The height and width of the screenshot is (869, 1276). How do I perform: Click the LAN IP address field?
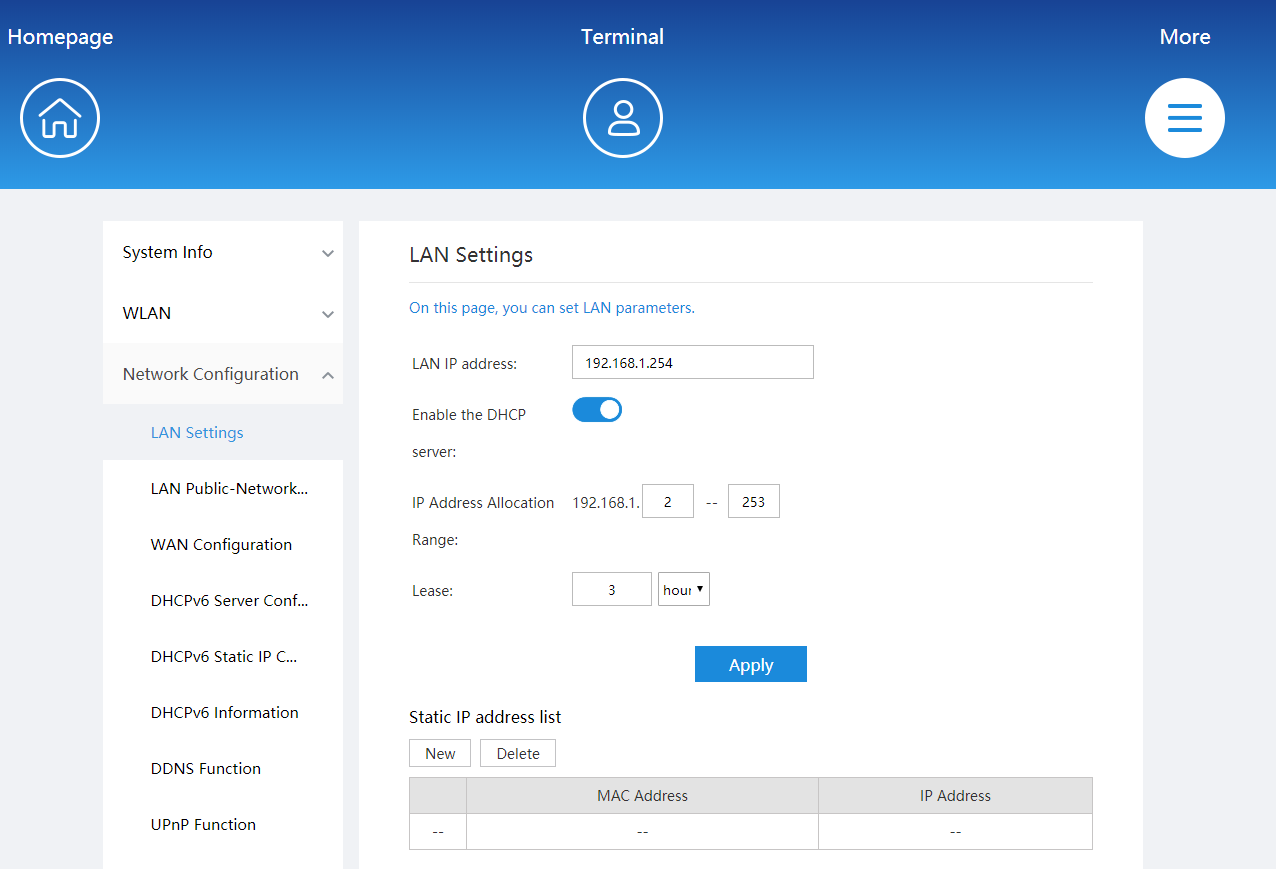693,362
